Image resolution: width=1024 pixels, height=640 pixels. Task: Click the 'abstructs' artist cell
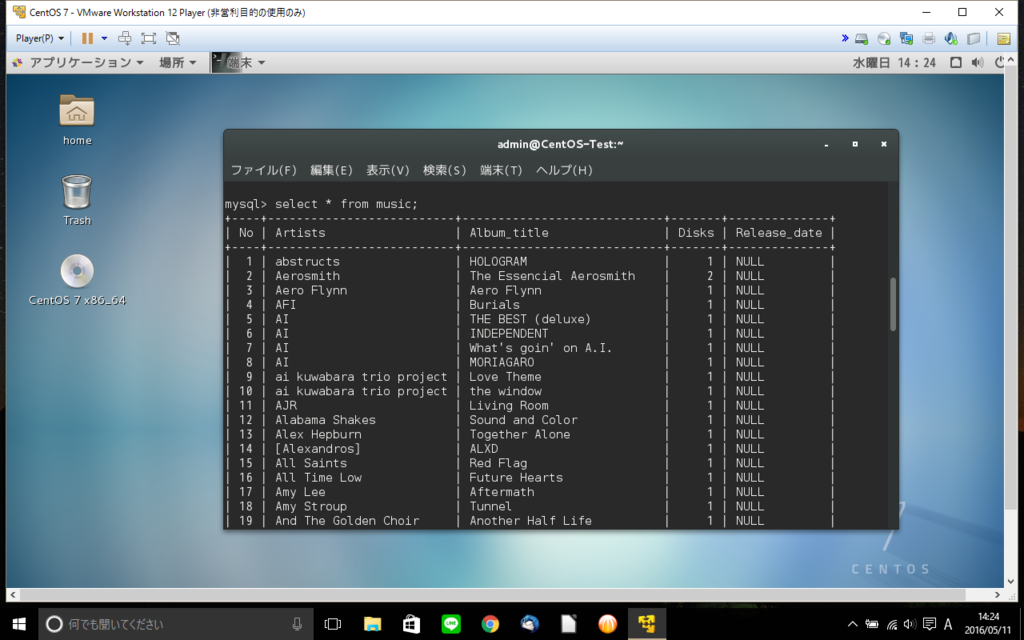point(307,262)
